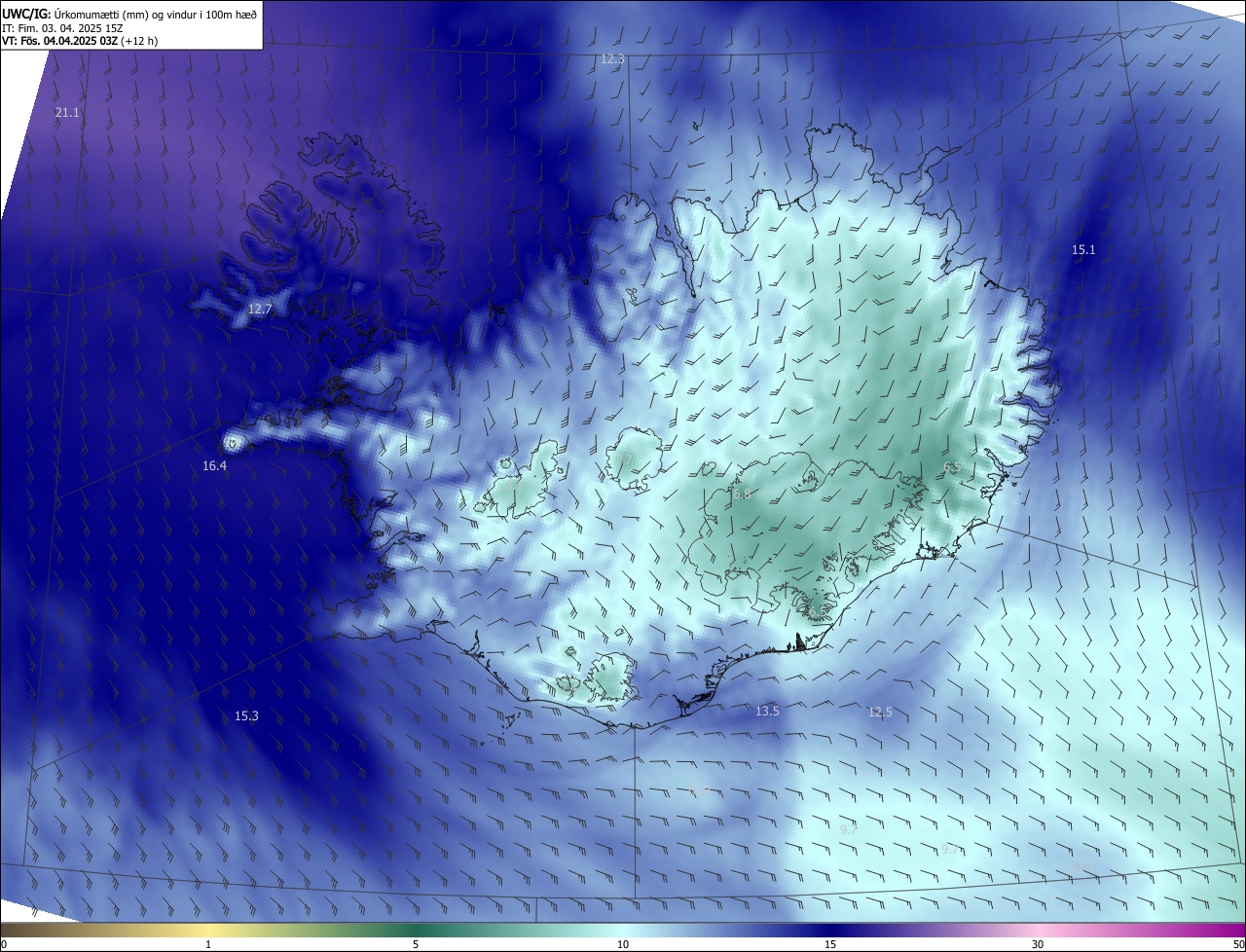
Task: Click the valid time 'VT: Fös. 04.04.2025 03Z'
Action: (x=59, y=41)
